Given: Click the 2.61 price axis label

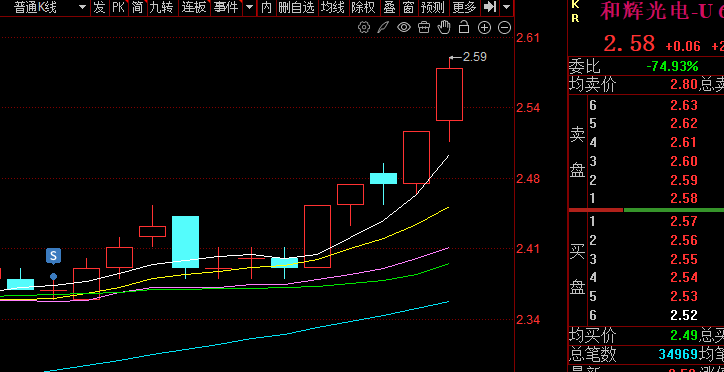Looking at the screenshot, I should (528, 37).
